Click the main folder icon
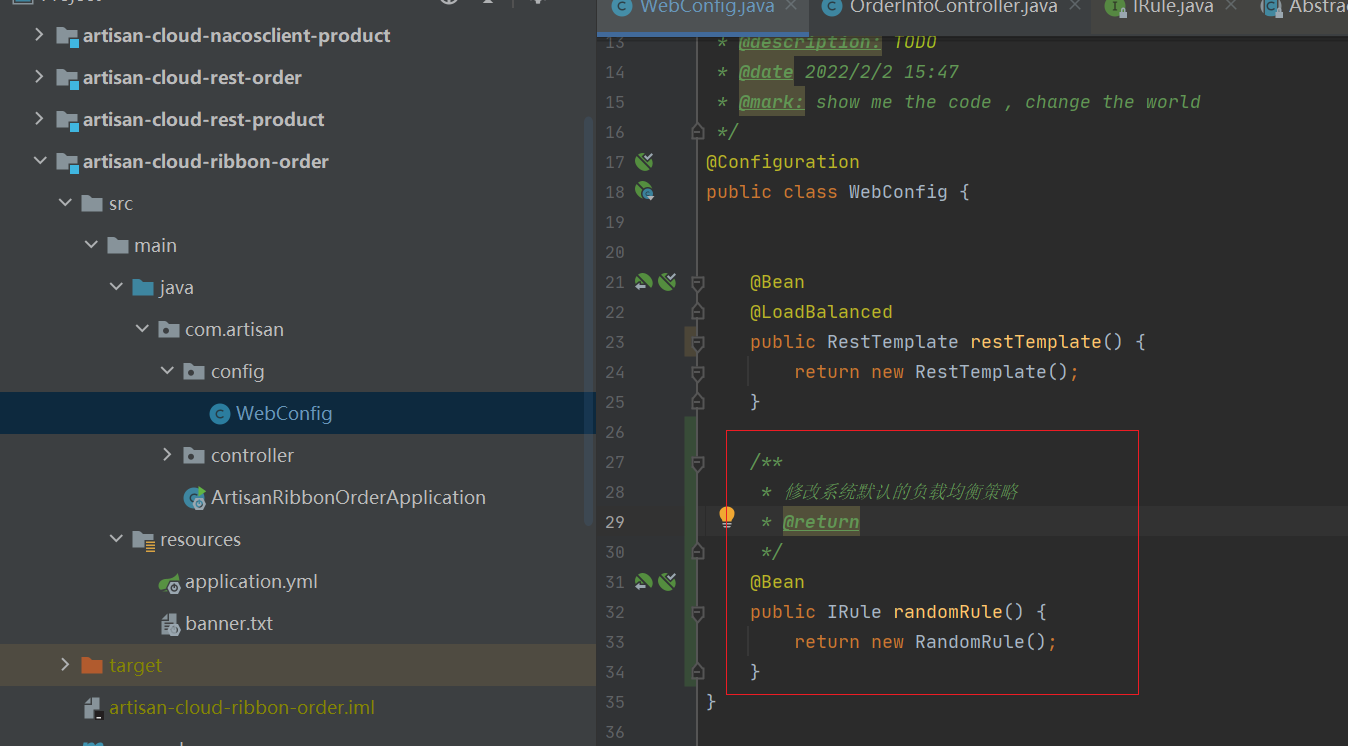This screenshot has height=746, width=1348. [x=118, y=245]
